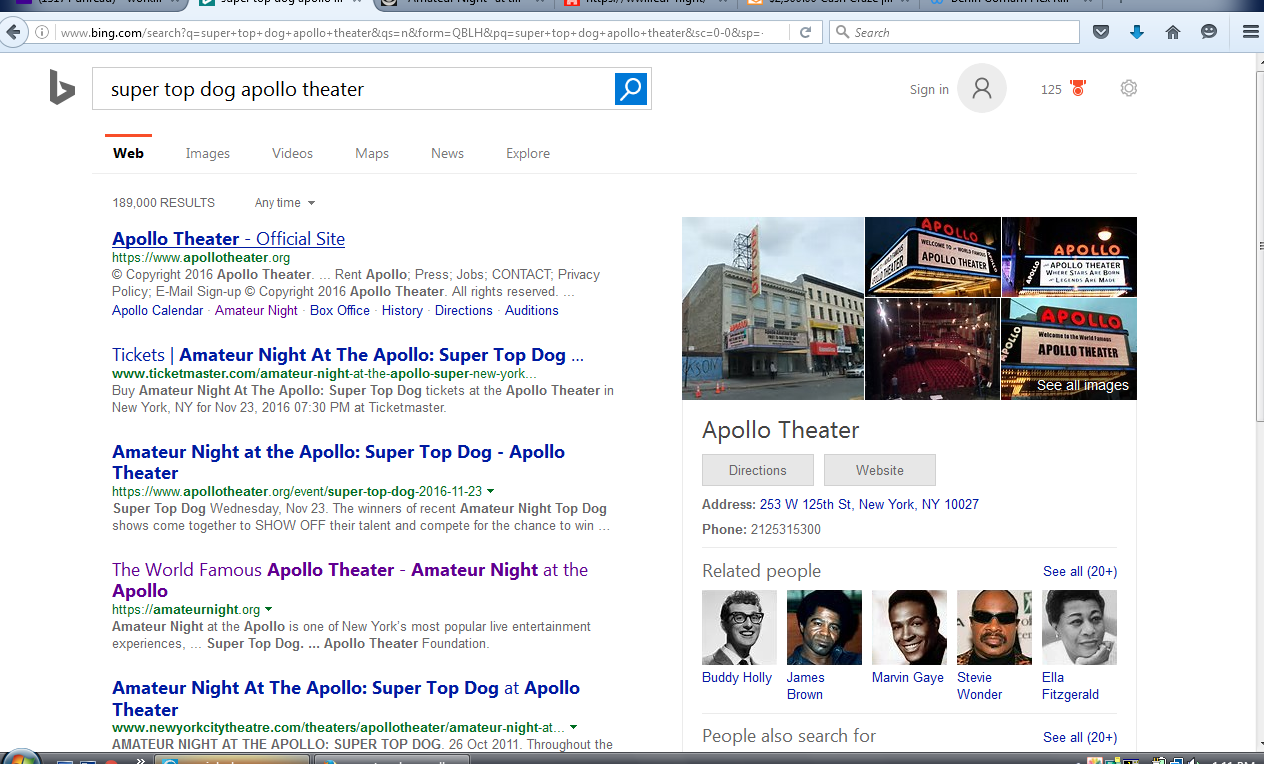Click the search magnifier in Firefox search box
Viewport: 1264px width, 764px height.
click(842, 33)
